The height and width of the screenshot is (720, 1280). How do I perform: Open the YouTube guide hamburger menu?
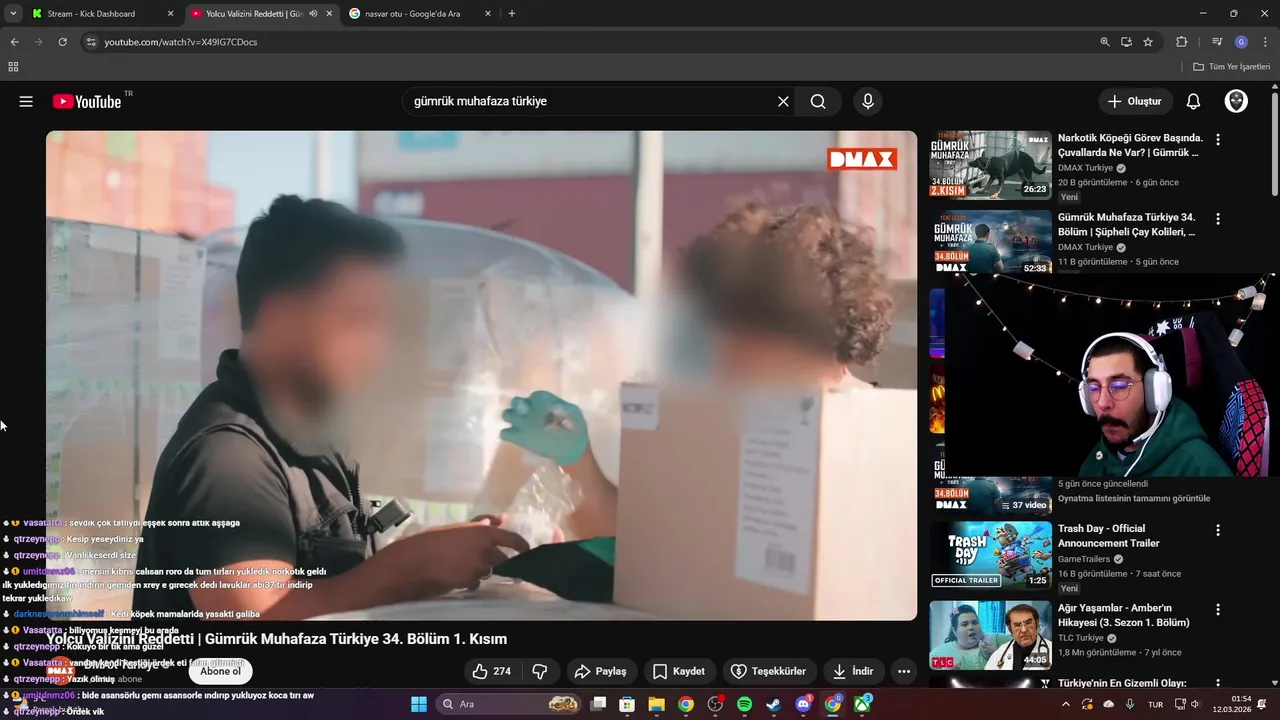click(26, 101)
